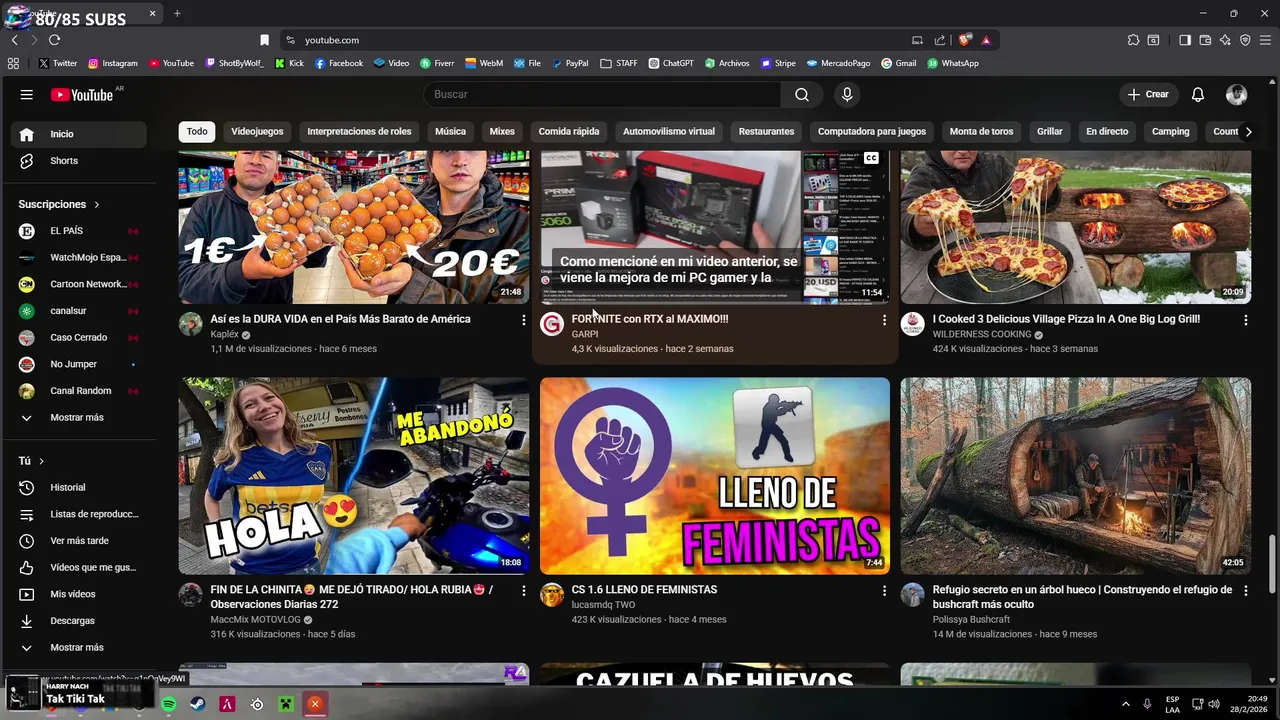Open options menu for Village Pizza video

click(1245, 320)
